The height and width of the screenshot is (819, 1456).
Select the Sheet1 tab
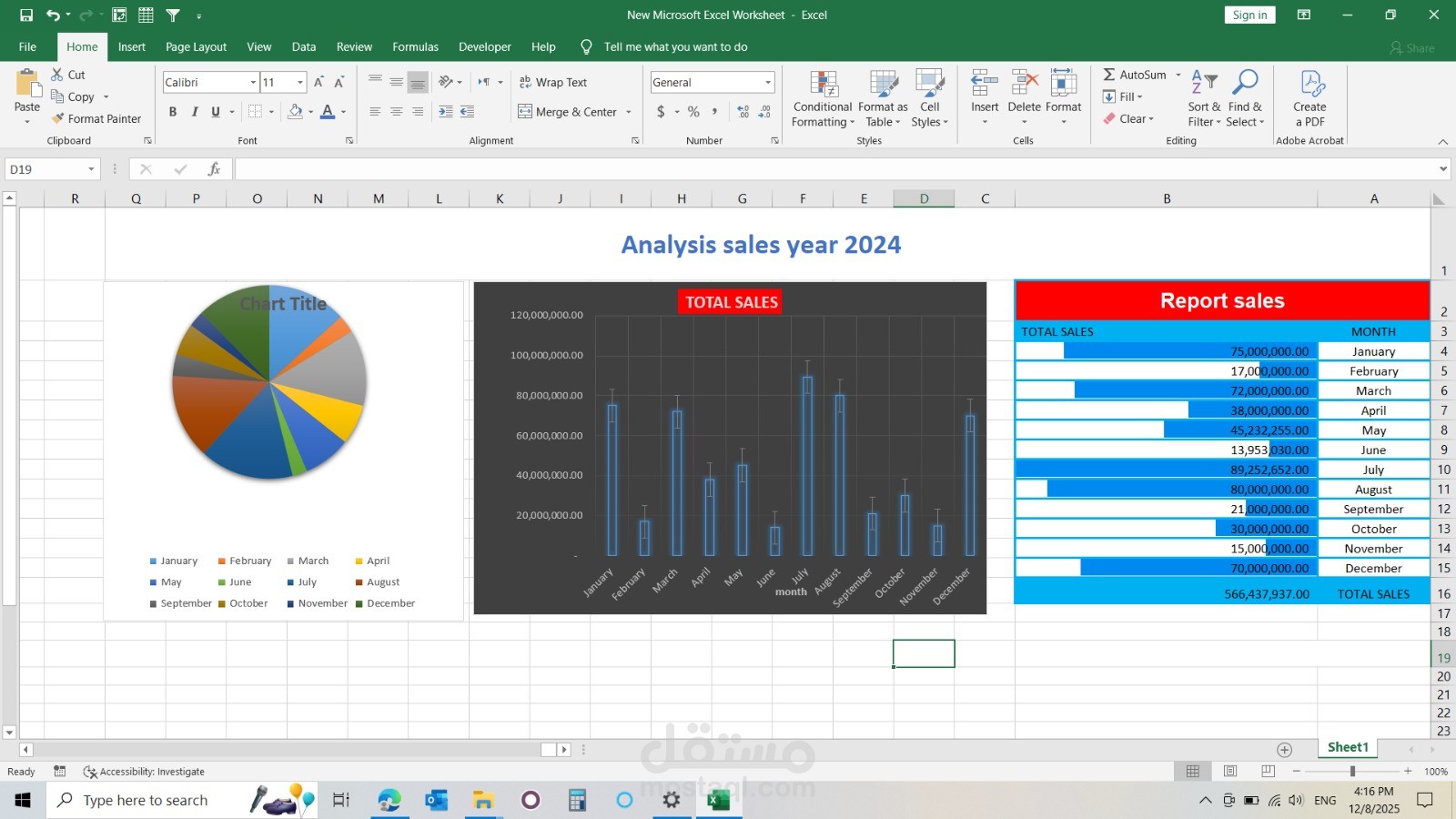[x=1348, y=748]
